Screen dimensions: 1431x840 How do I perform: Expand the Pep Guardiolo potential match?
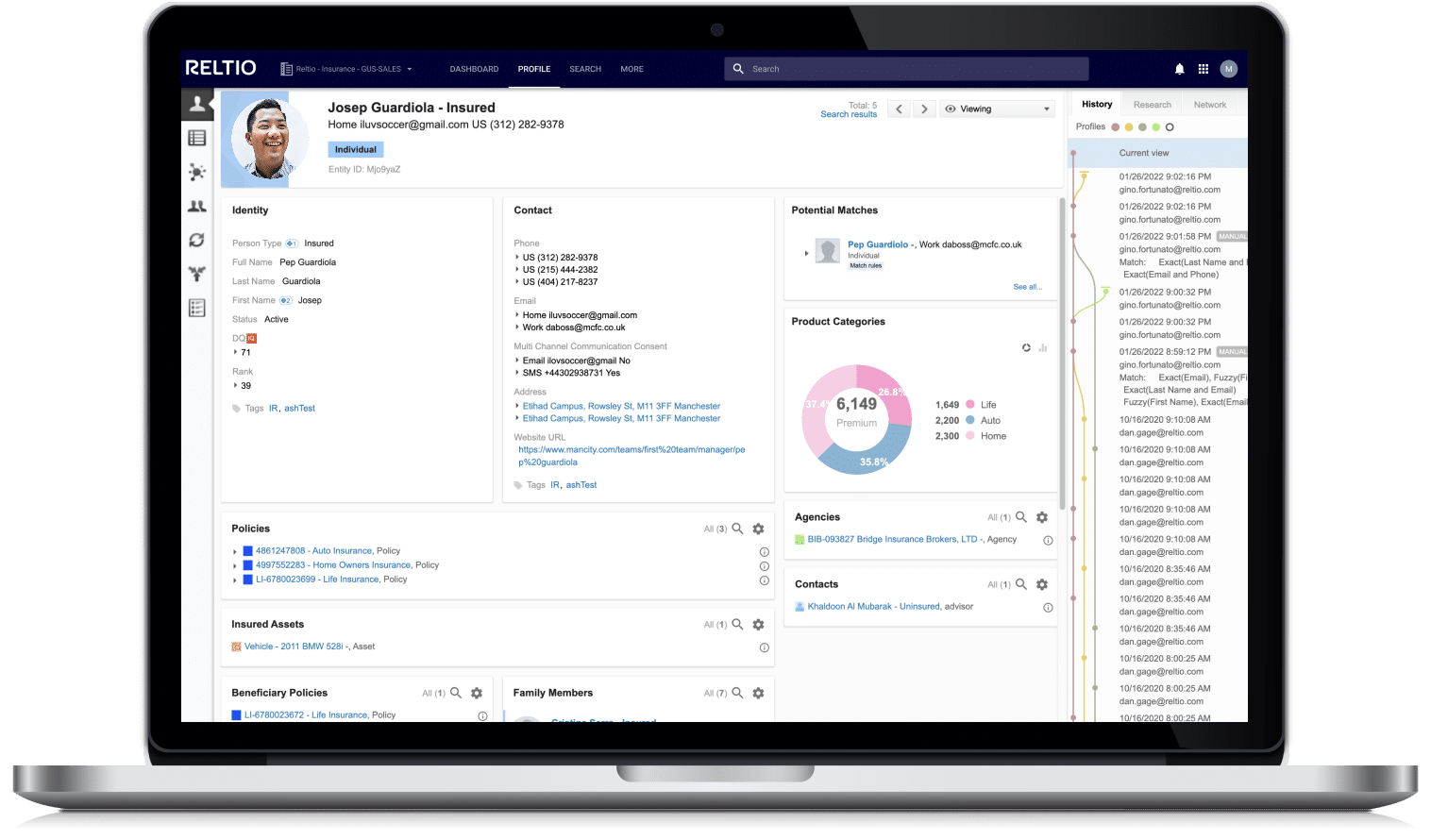(x=806, y=253)
